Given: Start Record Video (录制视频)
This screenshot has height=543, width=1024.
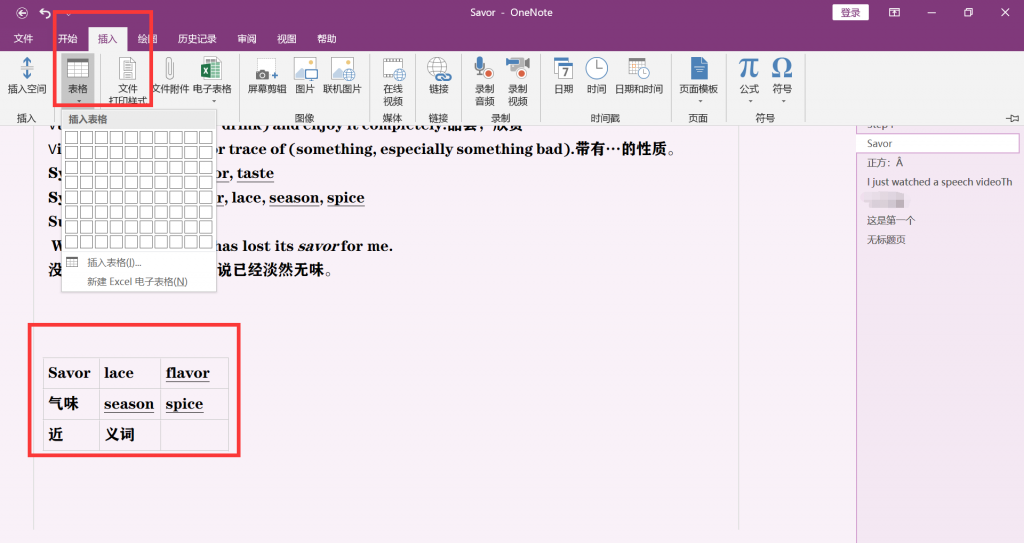Looking at the screenshot, I should (518, 82).
